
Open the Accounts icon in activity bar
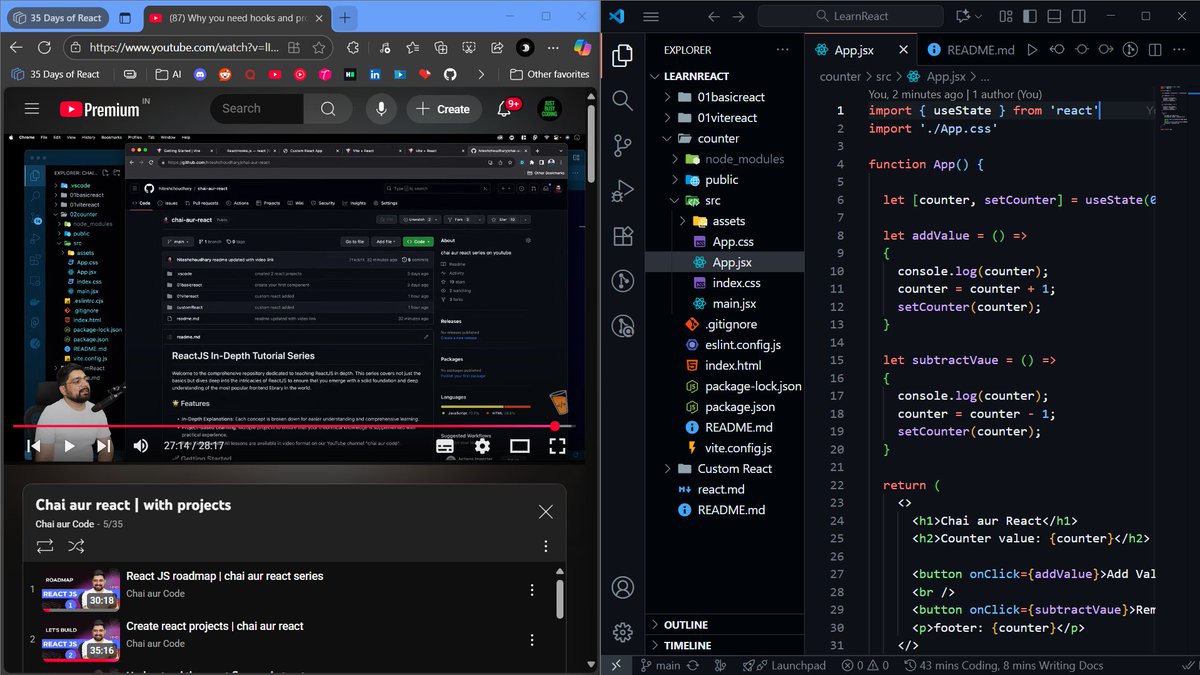click(622, 587)
